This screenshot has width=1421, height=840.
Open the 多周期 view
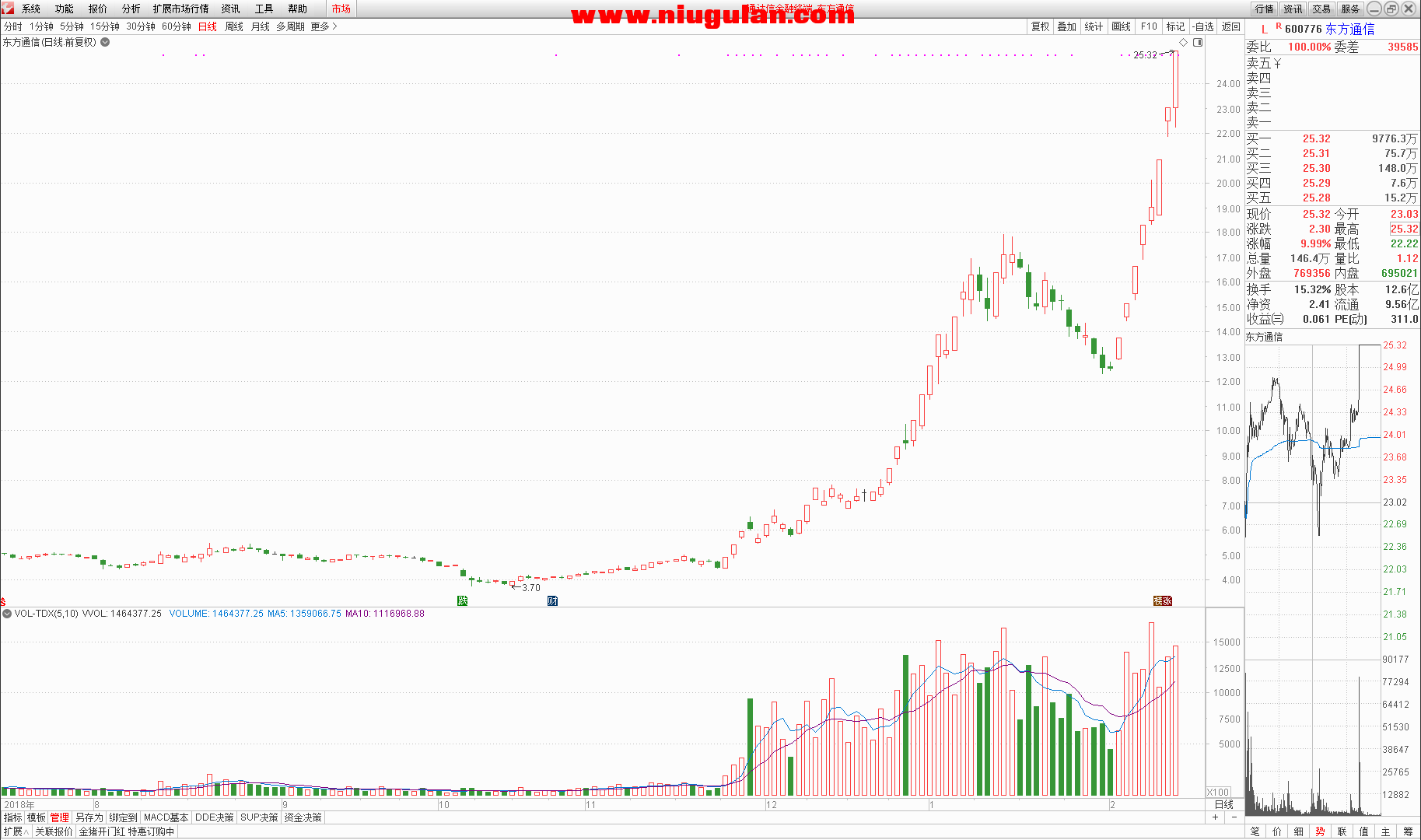(x=290, y=26)
